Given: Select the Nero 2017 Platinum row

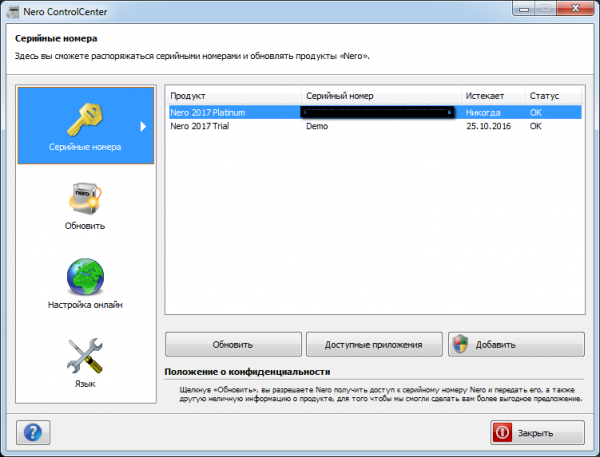Looking at the screenshot, I should point(375,113).
